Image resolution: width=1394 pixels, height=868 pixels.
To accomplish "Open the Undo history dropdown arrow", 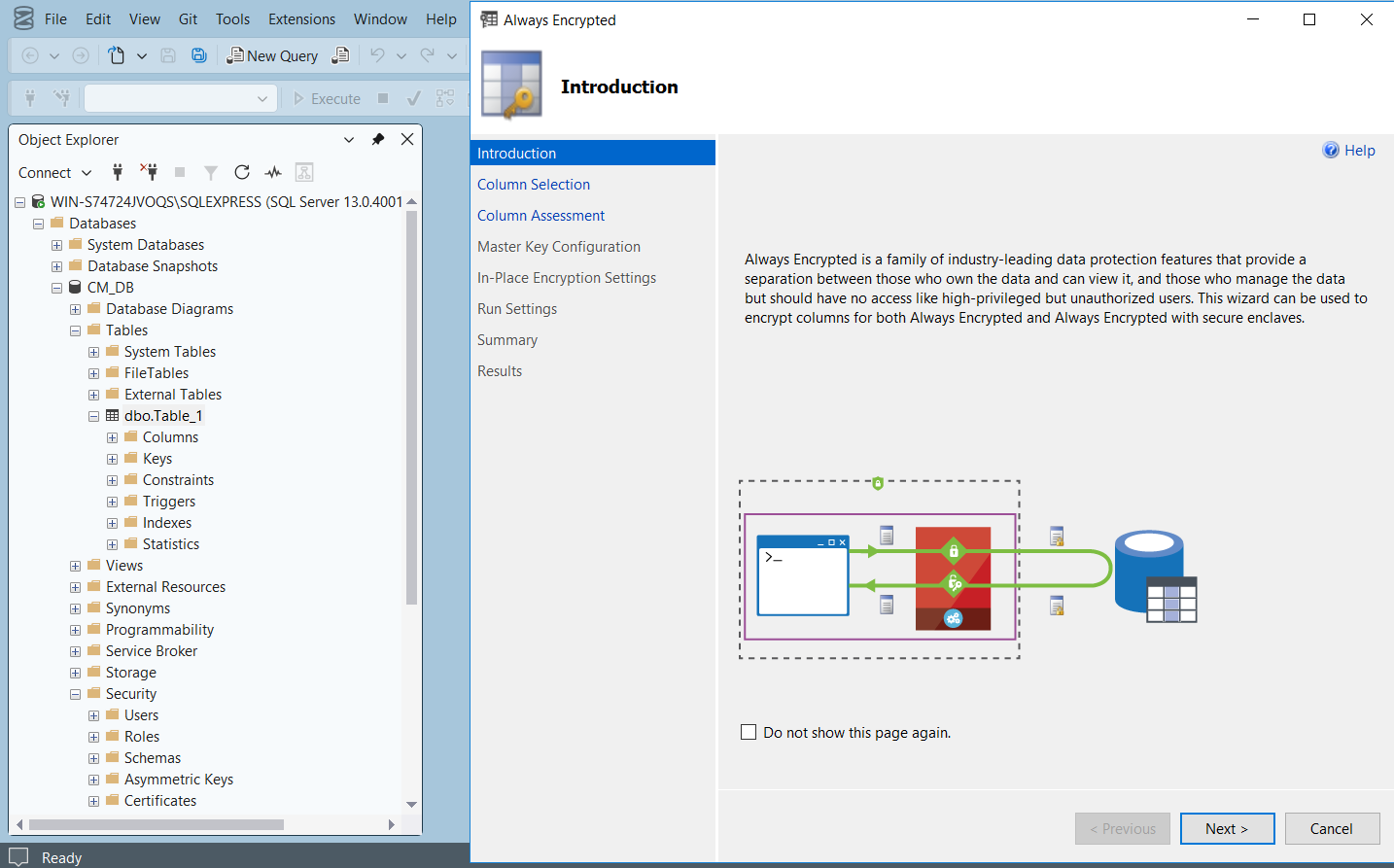I will pos(401,55).
